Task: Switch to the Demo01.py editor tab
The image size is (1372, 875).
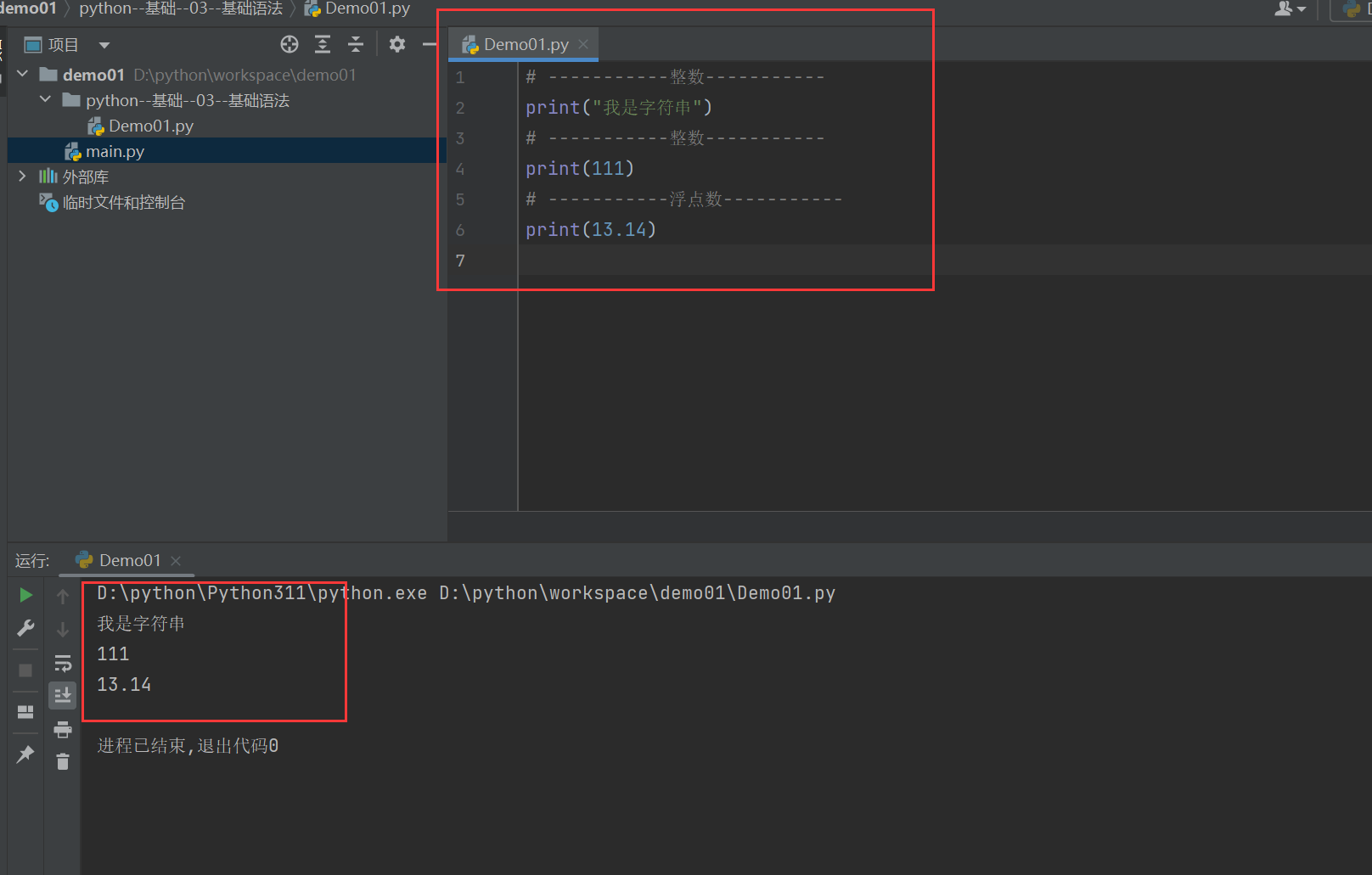Action: tap(526, 44)
